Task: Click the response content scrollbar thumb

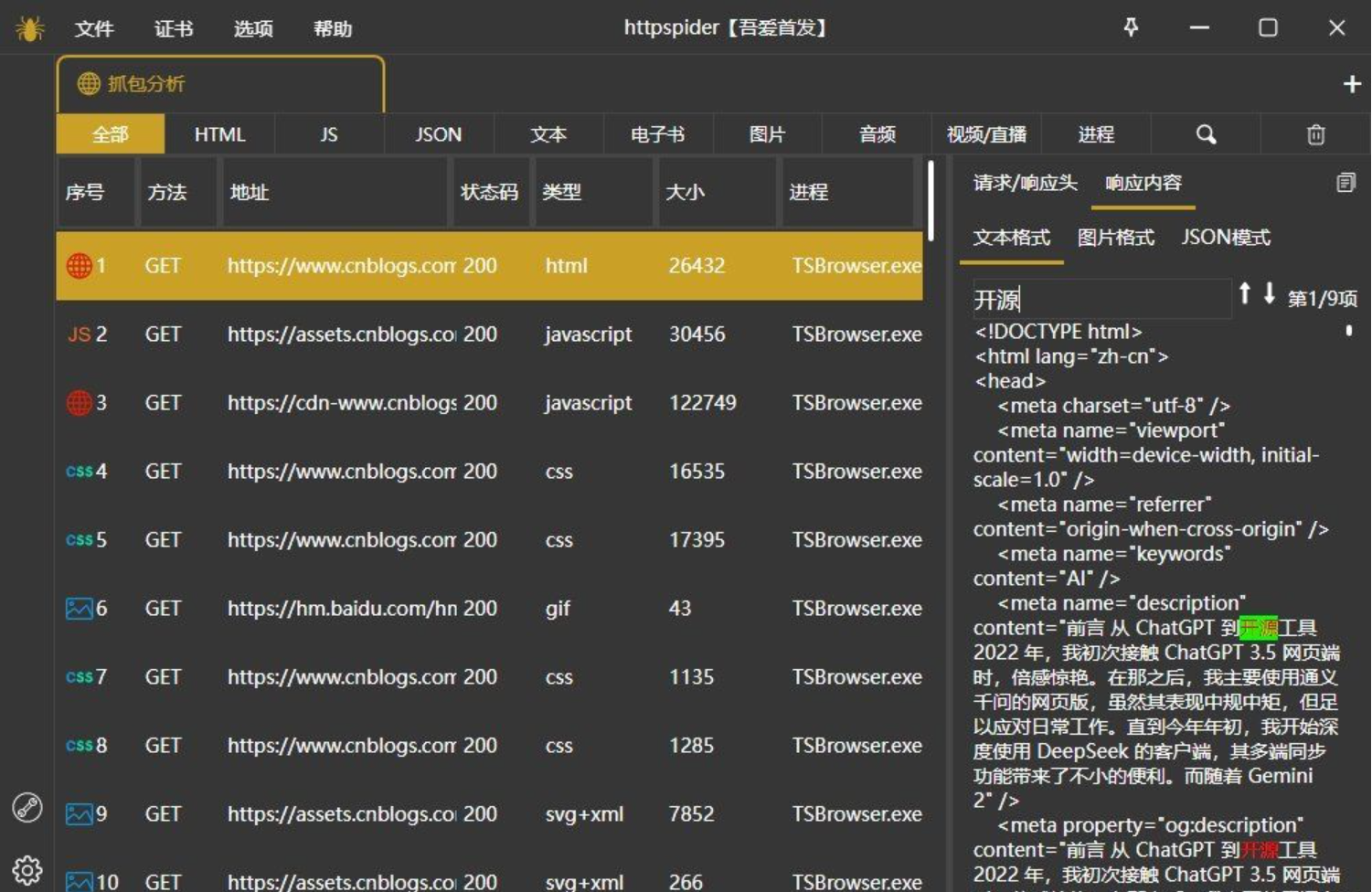Action: [x=1349, y=331]
